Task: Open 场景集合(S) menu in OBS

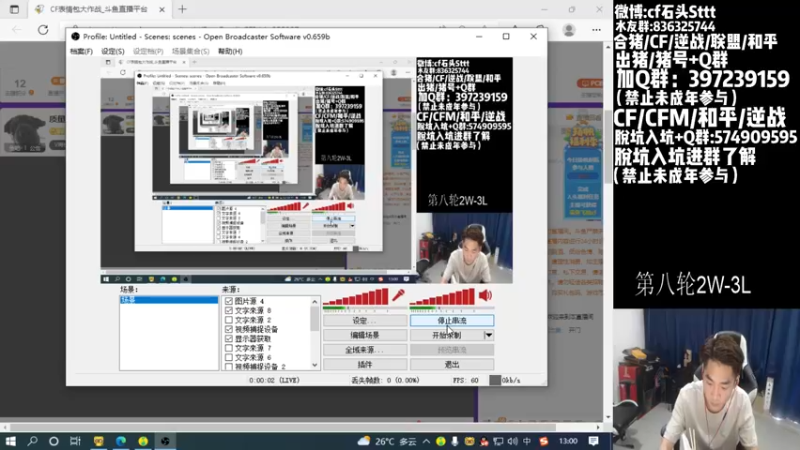Action: pyautogui.click(x=190, y=52)
